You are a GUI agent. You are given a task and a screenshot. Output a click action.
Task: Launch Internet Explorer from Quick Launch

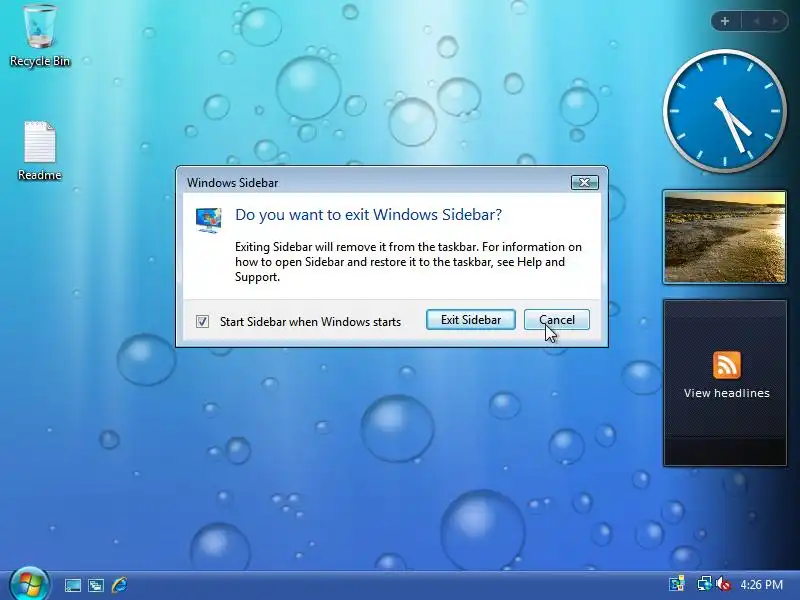(119, 585)
